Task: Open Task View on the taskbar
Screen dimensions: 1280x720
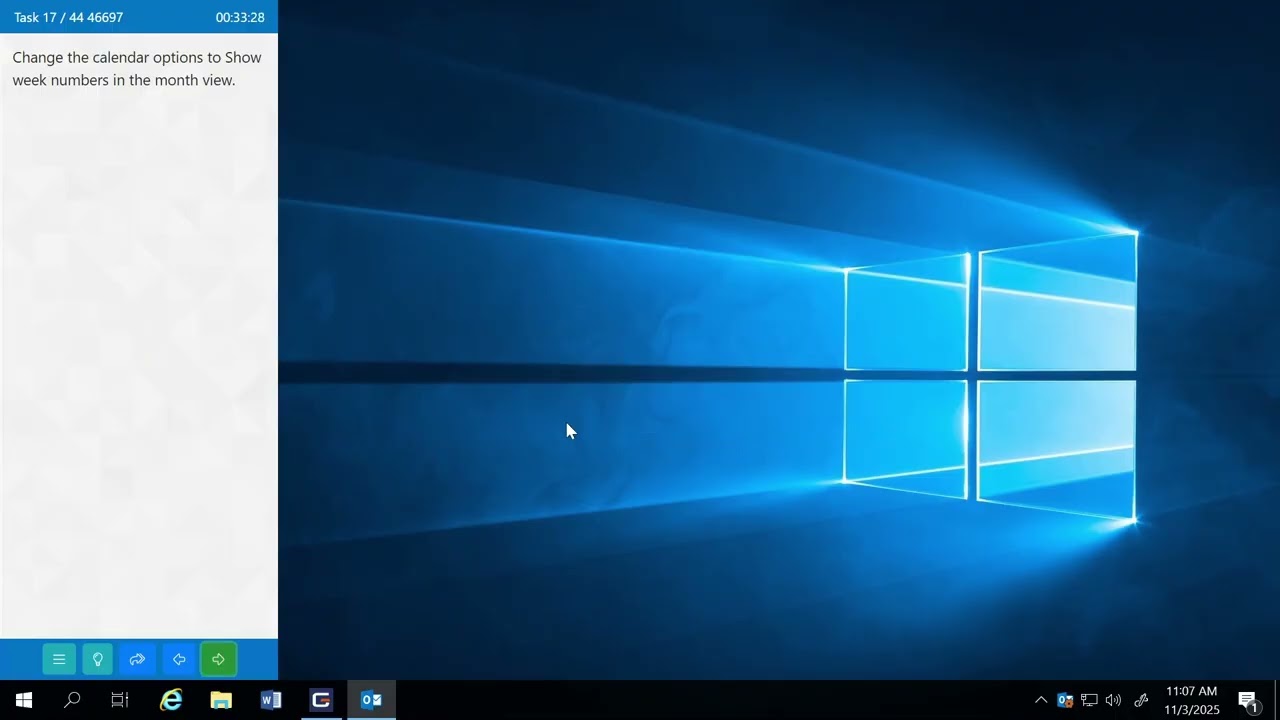Action: (120, 700)
